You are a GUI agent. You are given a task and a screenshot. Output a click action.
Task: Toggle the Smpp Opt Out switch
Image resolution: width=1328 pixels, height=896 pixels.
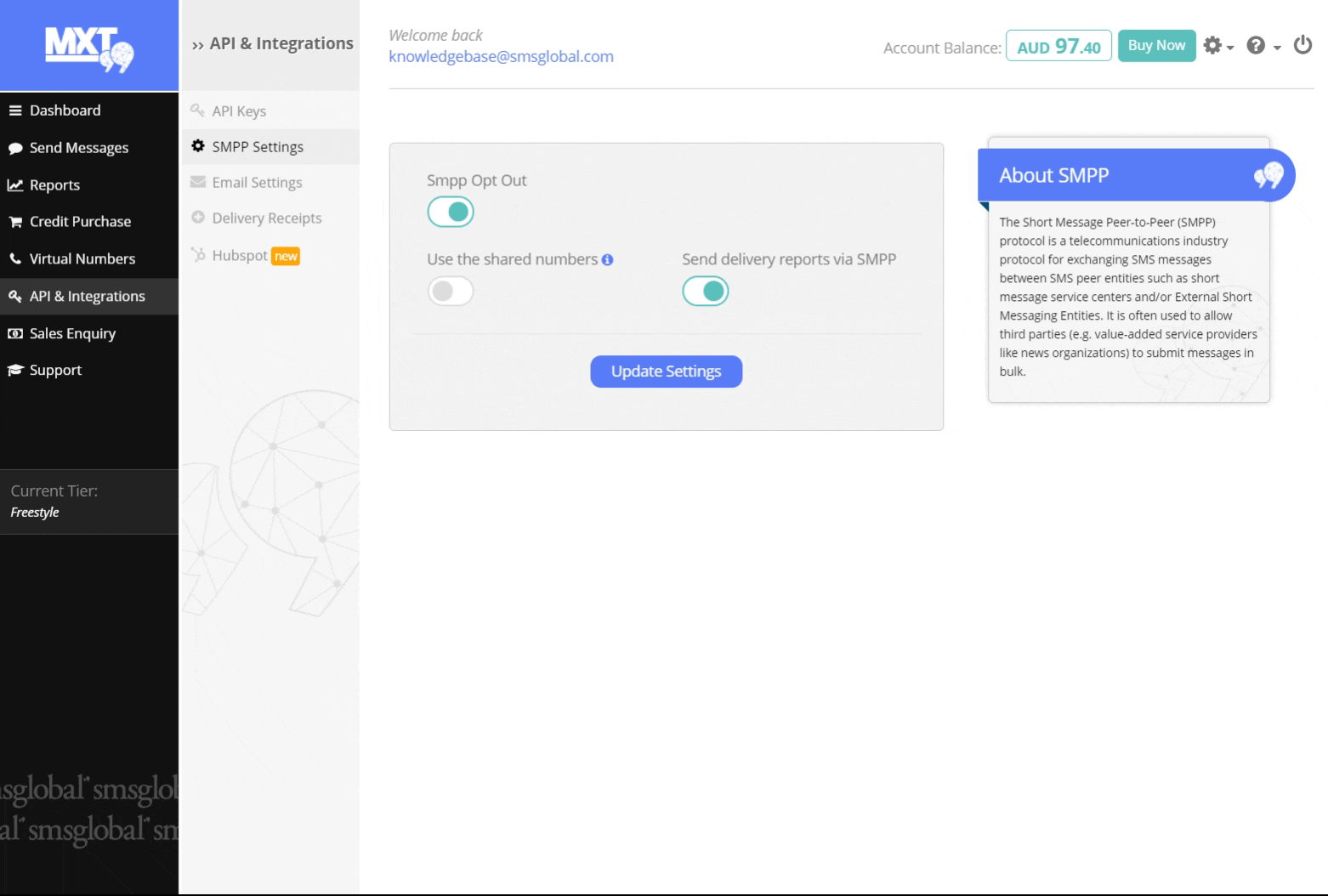point(451,212)
